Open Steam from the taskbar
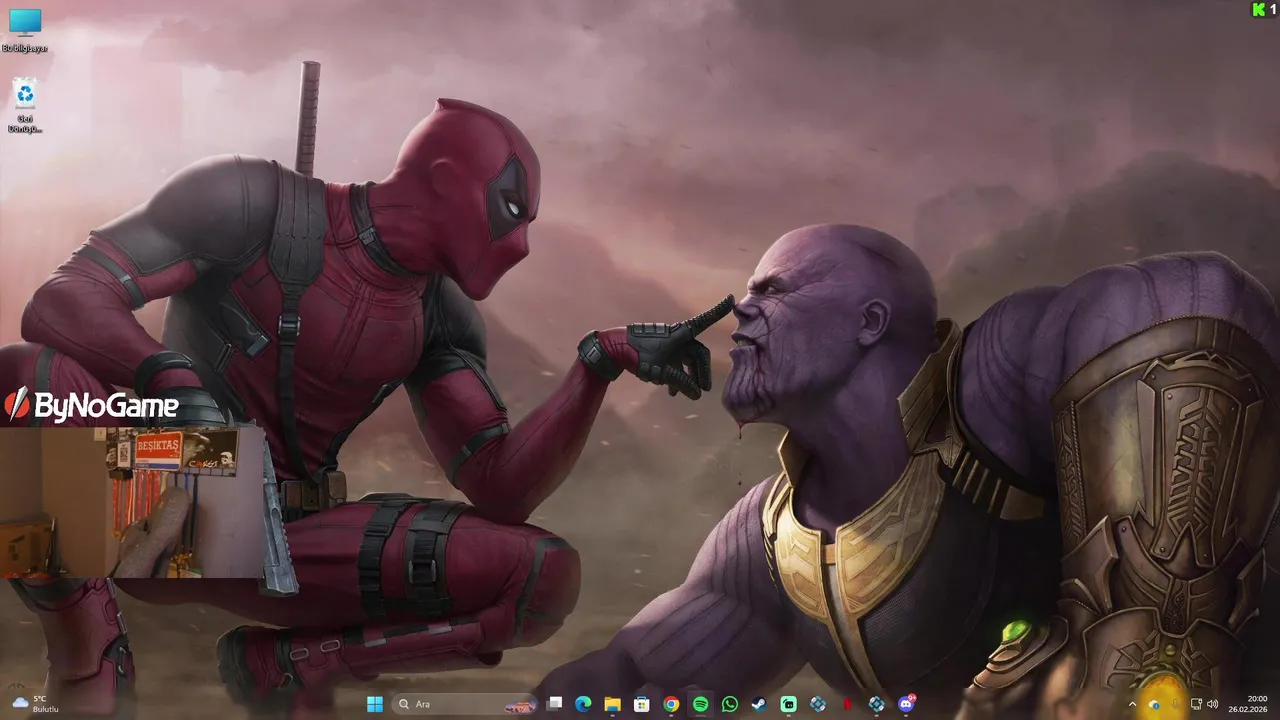This screenshot has width=1280, height=720. [759, 704]
